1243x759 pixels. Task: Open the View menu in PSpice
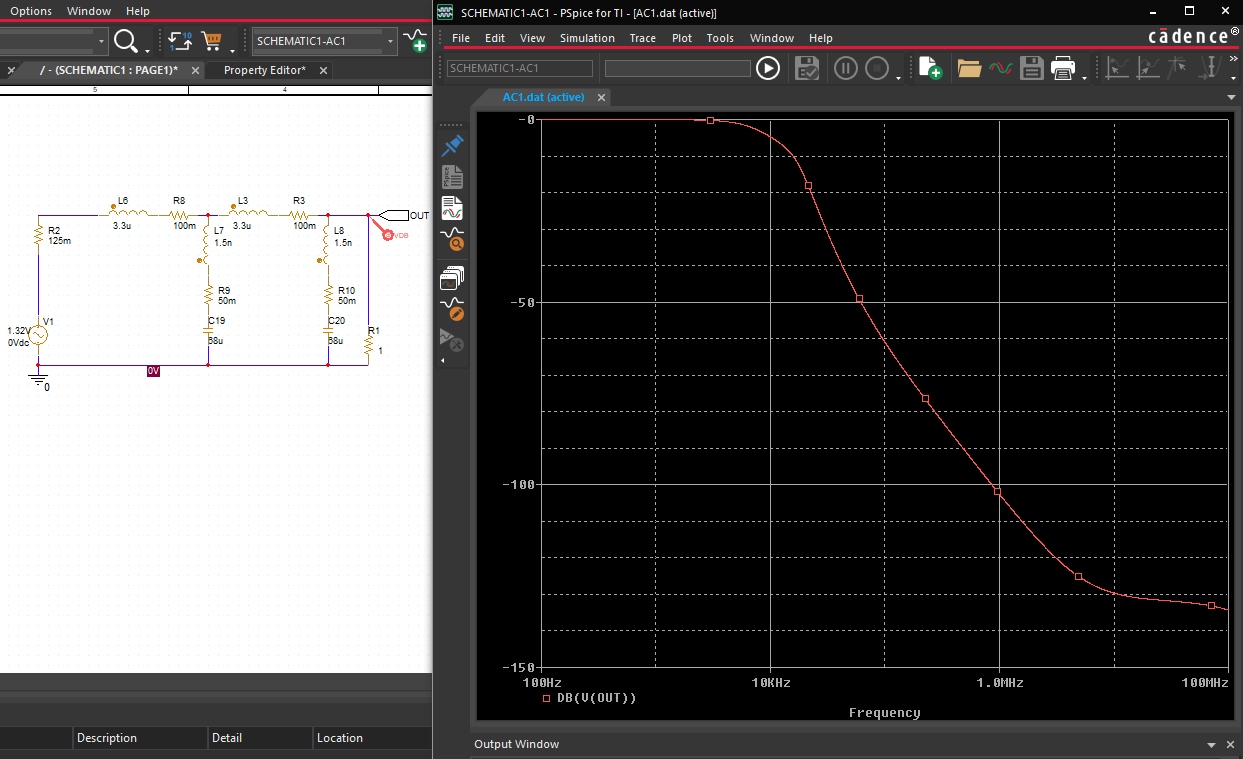pos(532,38)
